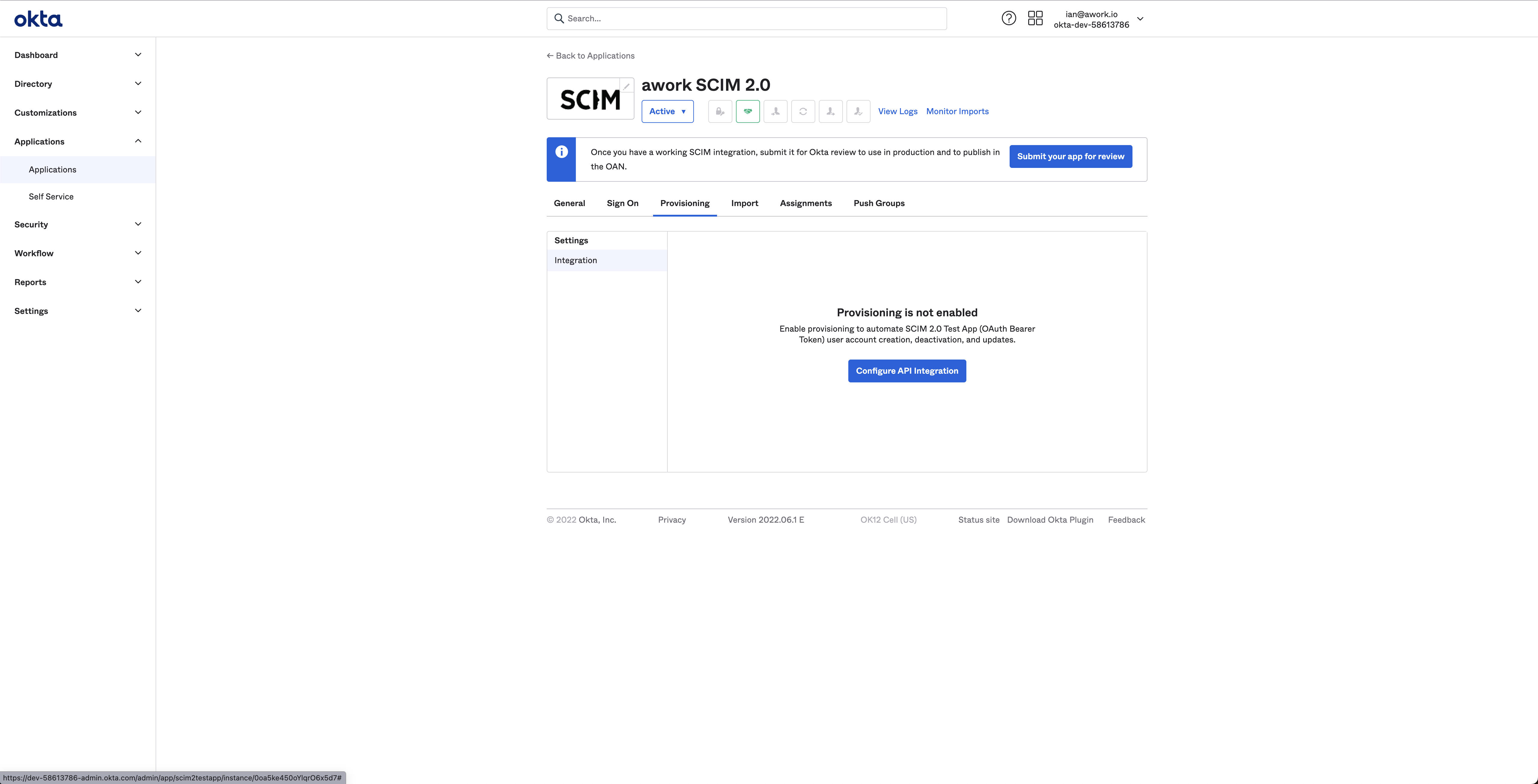Image resolution: width=1538 pixels, height=784 pixels.
Task: Click the Privacy footer link
Action: [x=672, y=520]
